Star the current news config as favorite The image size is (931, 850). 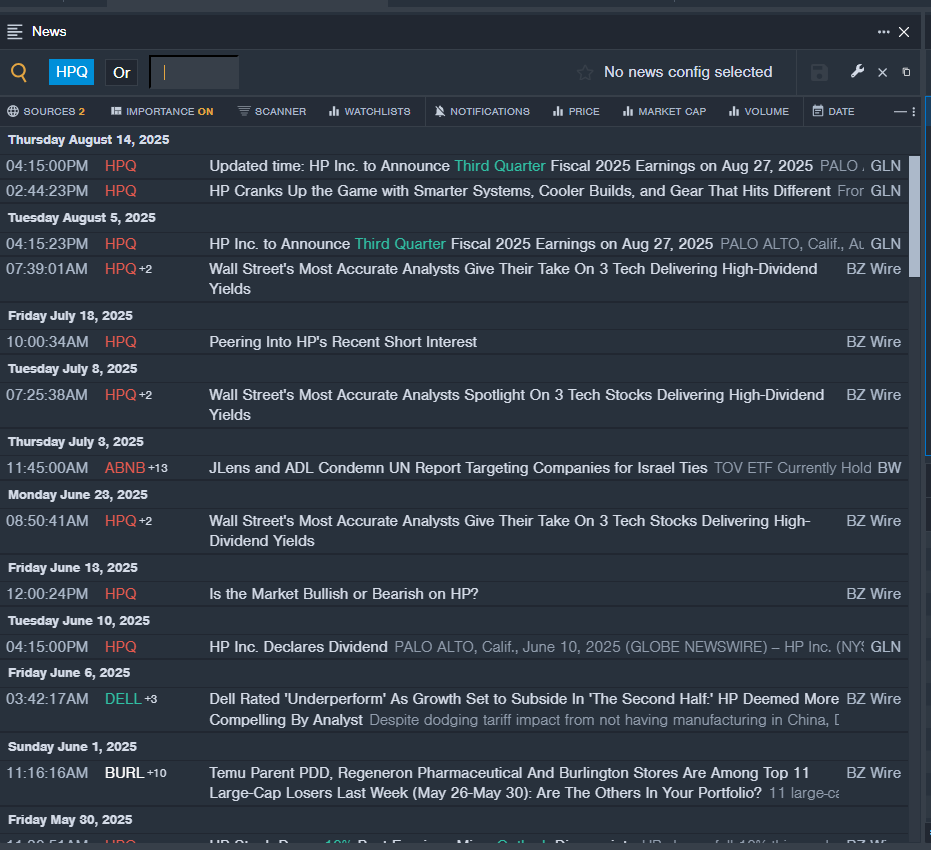coord(585,72)
